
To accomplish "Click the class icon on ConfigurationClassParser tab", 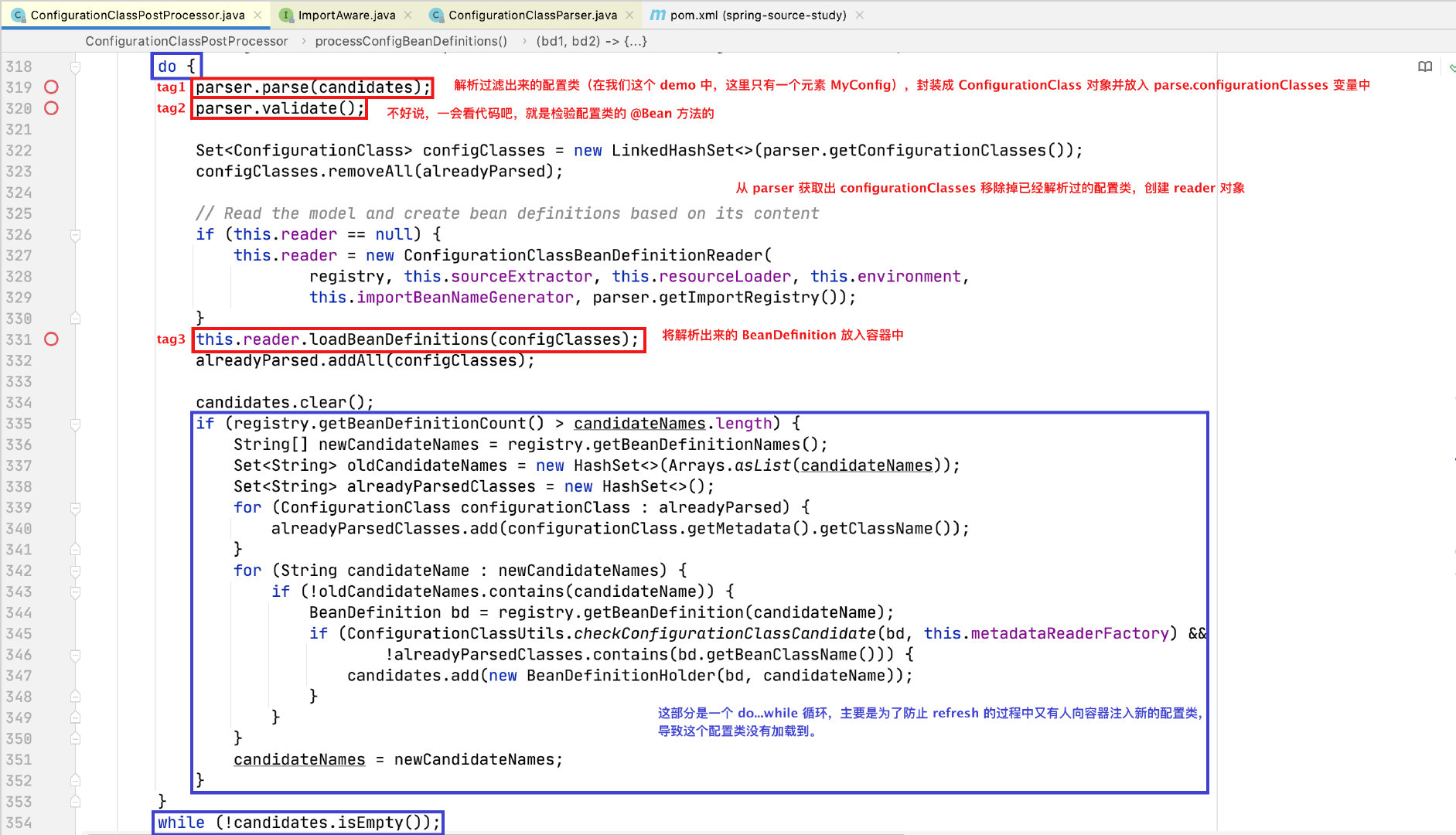I will pos(436,15).
